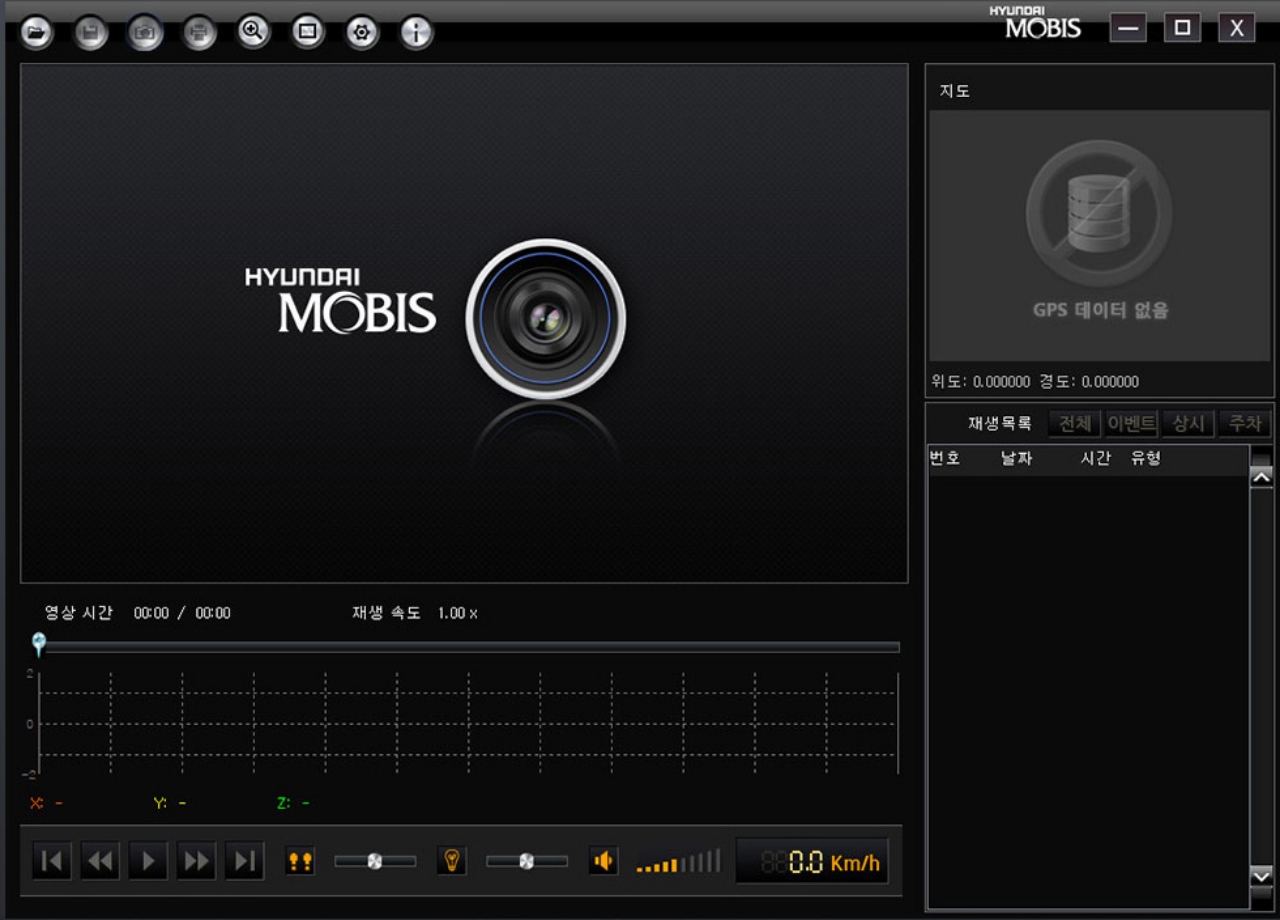Adjust the slider beside the light bulb icon
This screenshot has height=920, width=1280.
pos(527,861)
